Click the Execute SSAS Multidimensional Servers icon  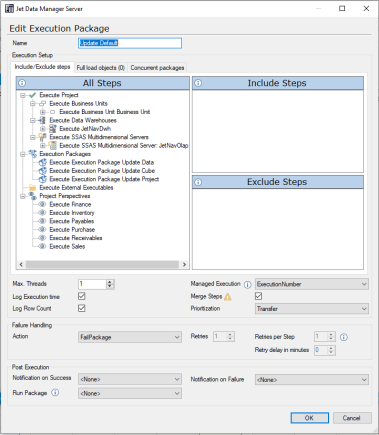pyautogui.click(x=42, y=137)
